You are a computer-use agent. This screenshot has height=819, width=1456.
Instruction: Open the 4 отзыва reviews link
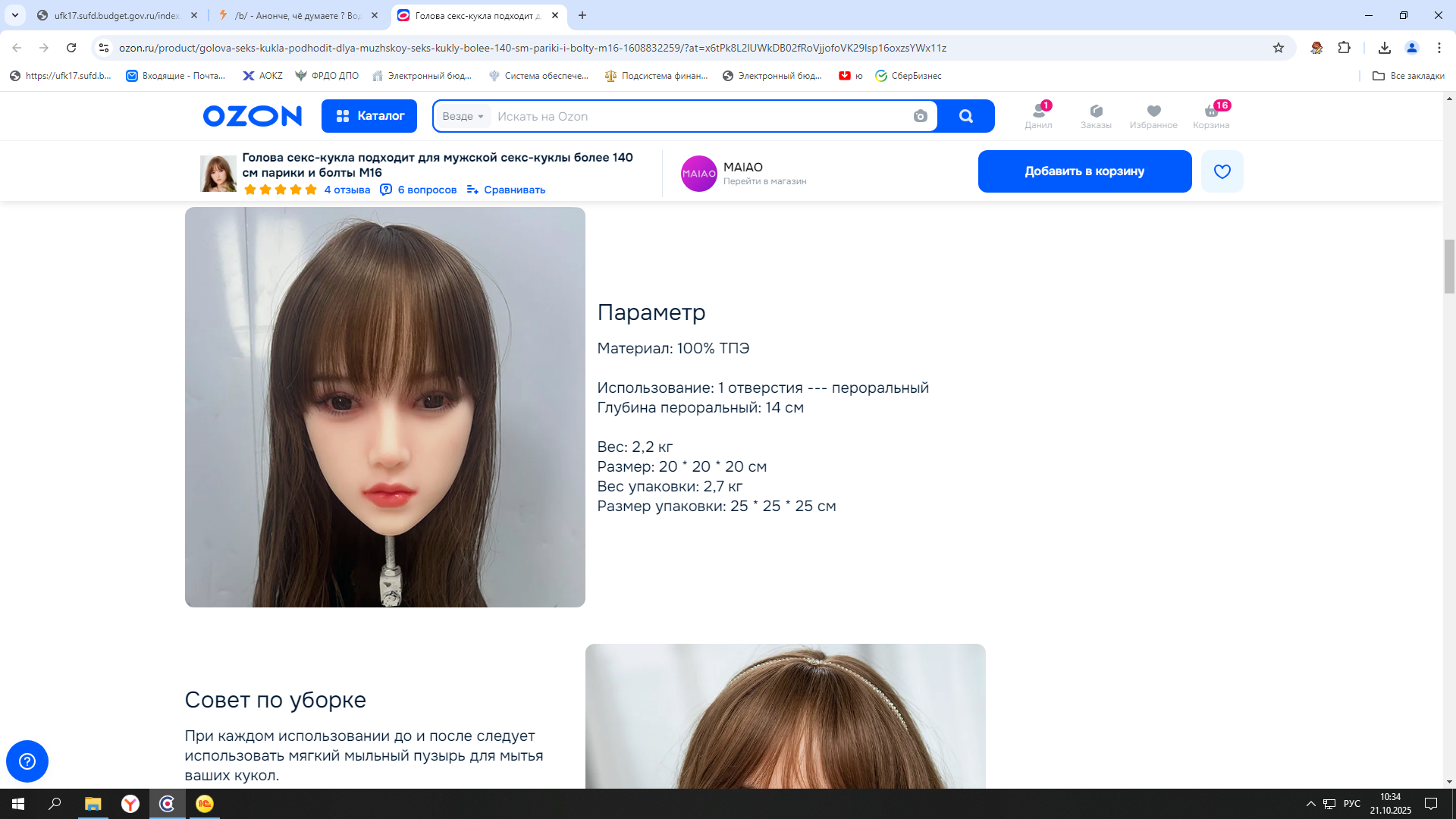[x=347, y=190]
